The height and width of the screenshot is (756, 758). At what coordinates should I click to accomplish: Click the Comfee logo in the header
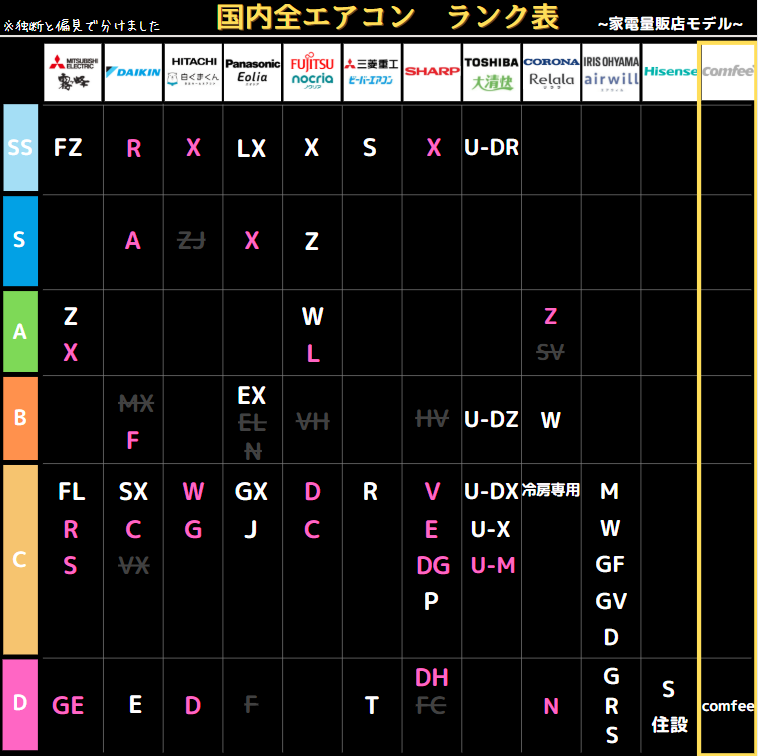728,73
